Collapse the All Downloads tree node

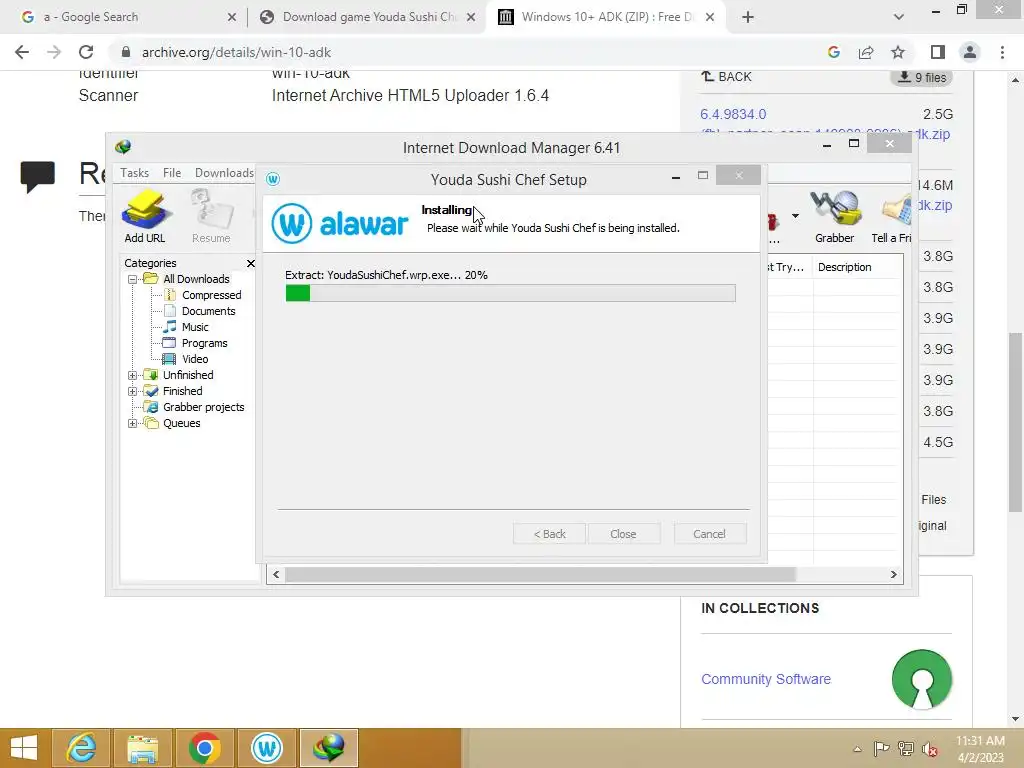click(133, 279)
